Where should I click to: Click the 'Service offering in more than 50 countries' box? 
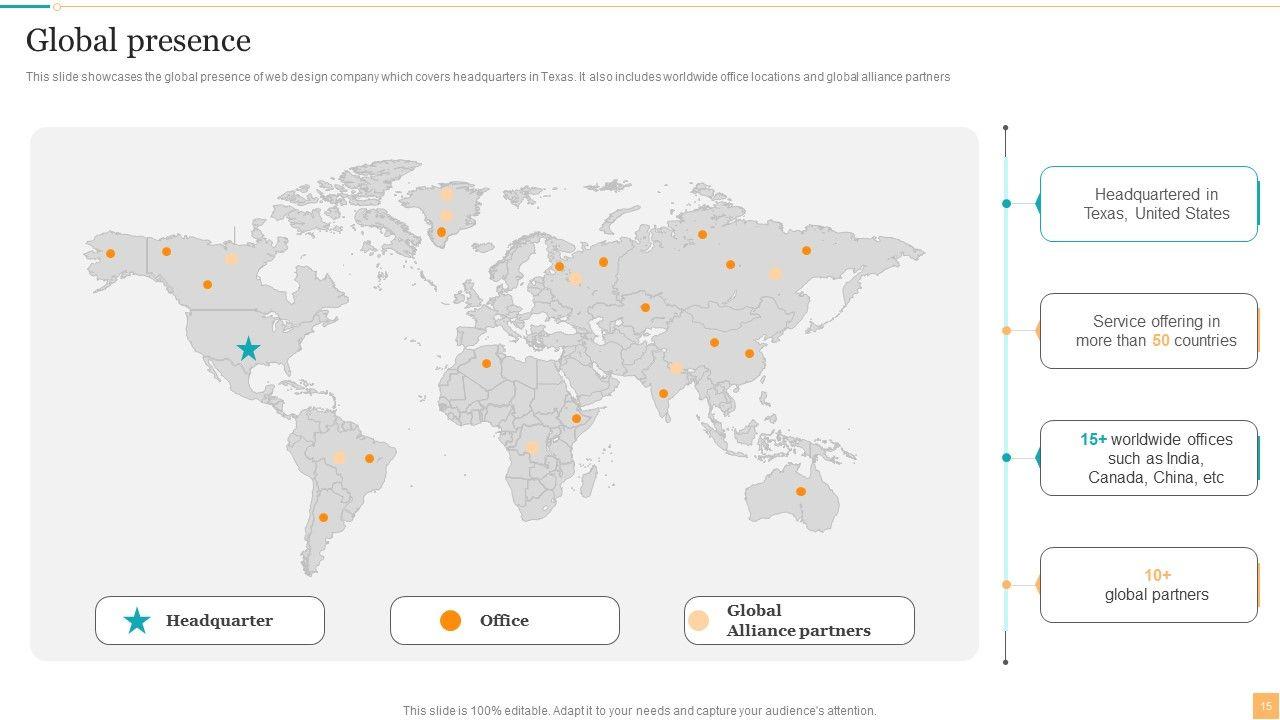1149,331
